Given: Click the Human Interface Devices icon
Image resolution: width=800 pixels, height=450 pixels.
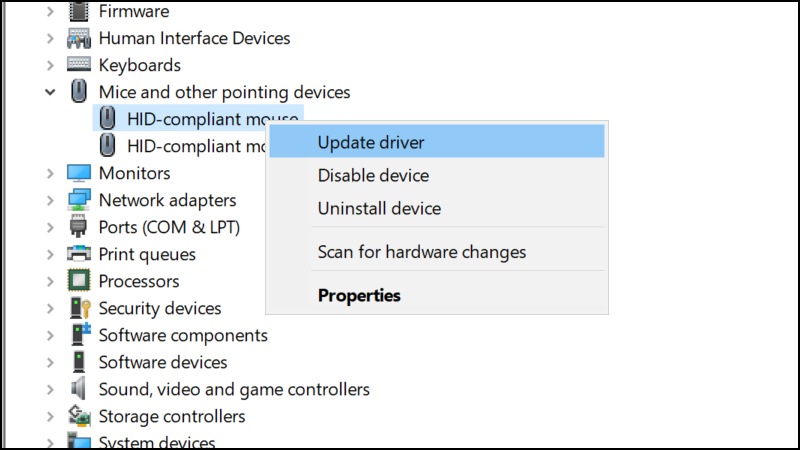Looking at the screenshot, I should [79, 39].
